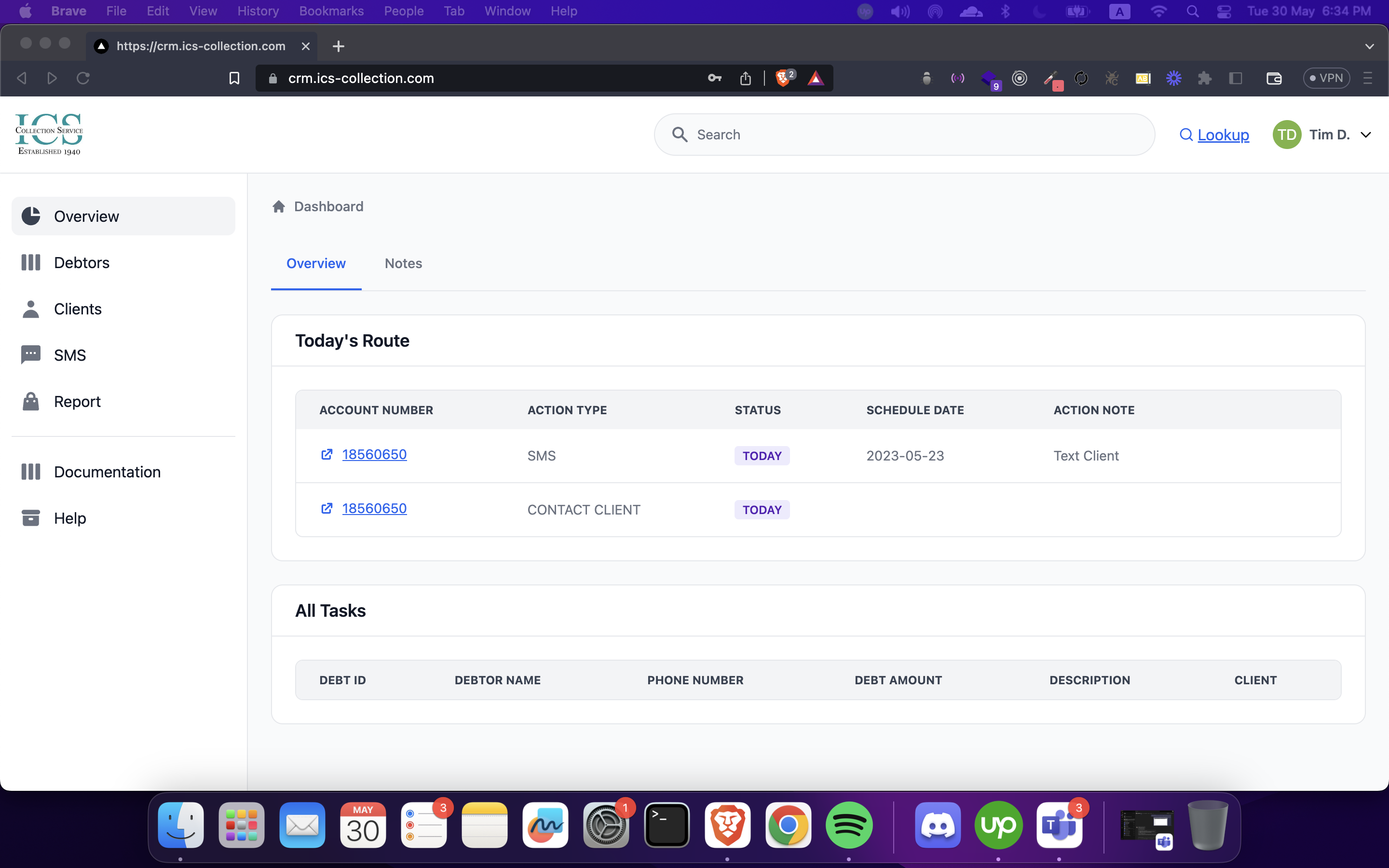Image resolution: width=1389 pixels, height=868 pixels.
Task: Click the home icon in Dashboard breadcrumb
Action: pos(279,207)
